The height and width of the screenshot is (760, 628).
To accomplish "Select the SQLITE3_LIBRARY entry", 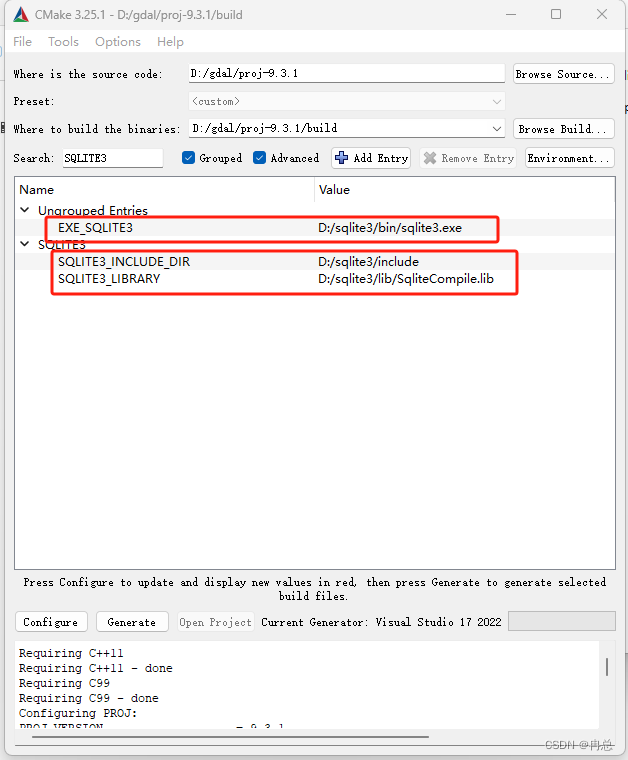I will [x=109, y=279].
